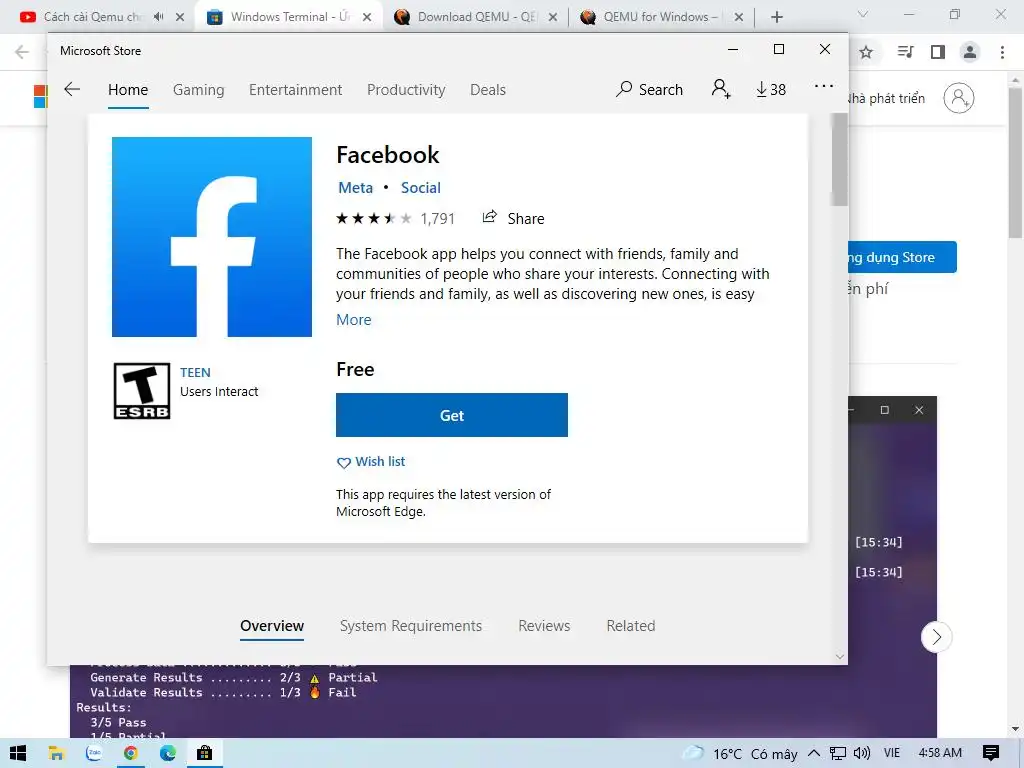Open the Windows Start menu

click(x=18, y=753)
